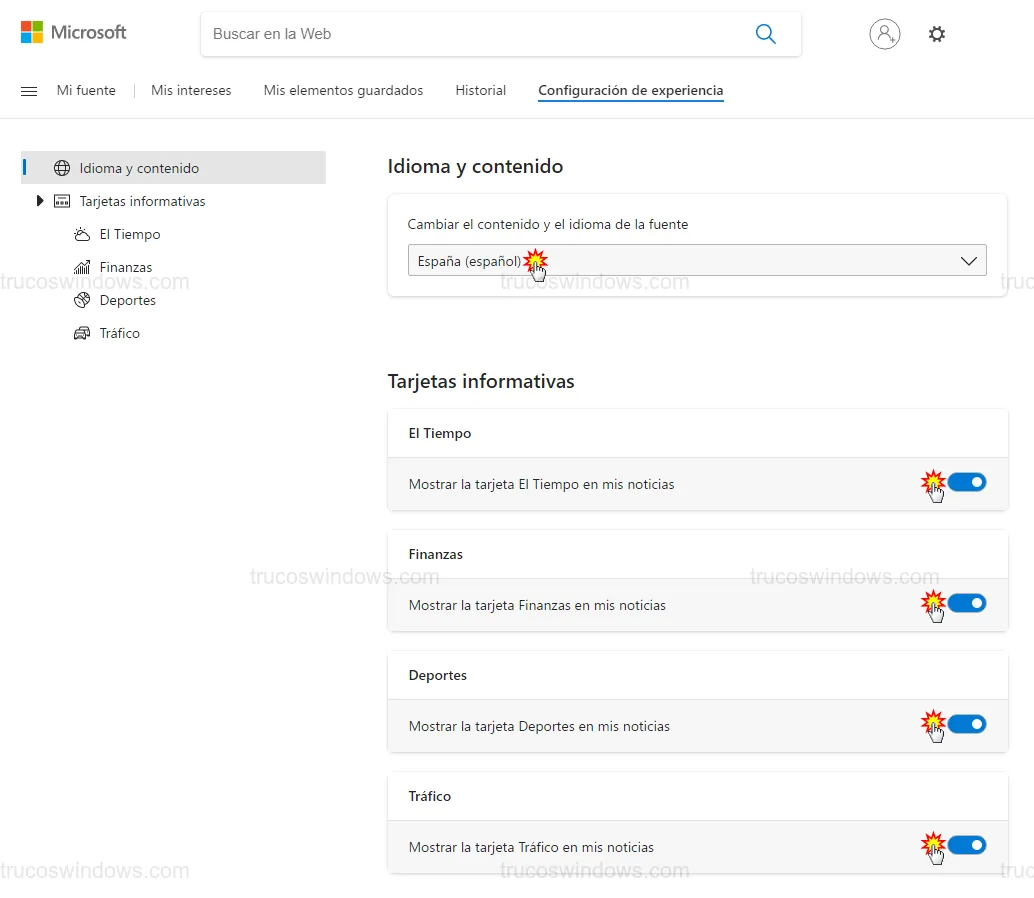This screenshot has height=898, width=1034.
Task: Open the hamburger navigation menu
Action: pyautogui.click(x=29, y=91)
